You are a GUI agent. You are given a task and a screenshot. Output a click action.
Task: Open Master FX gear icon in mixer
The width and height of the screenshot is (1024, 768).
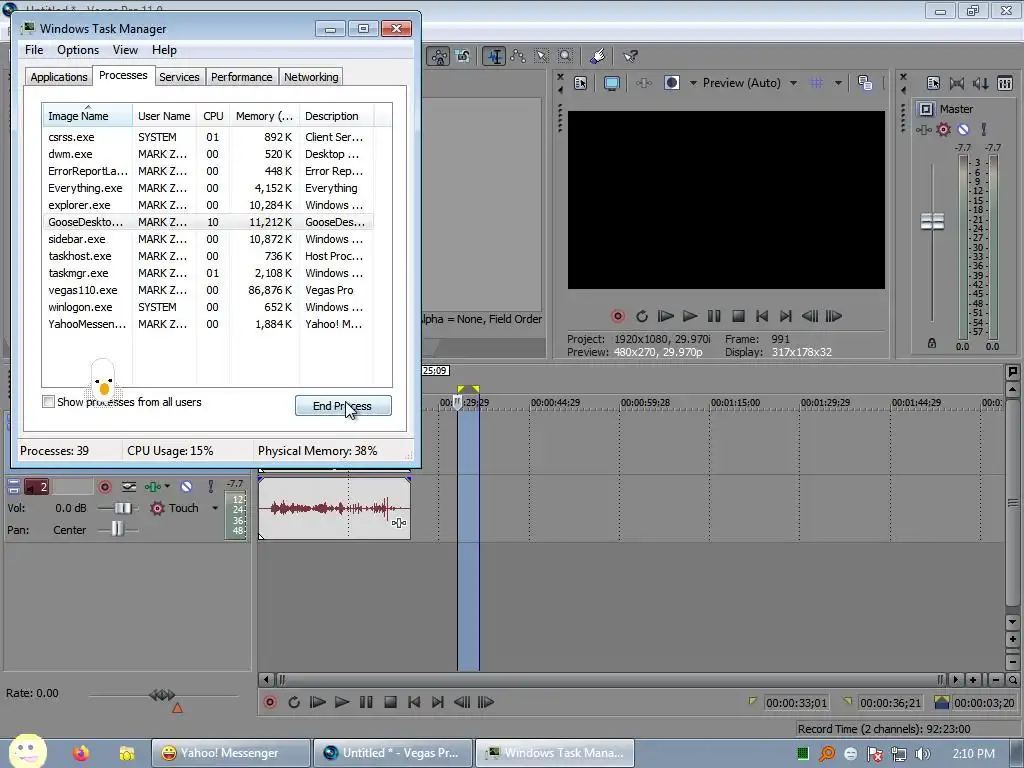point(943,129)
